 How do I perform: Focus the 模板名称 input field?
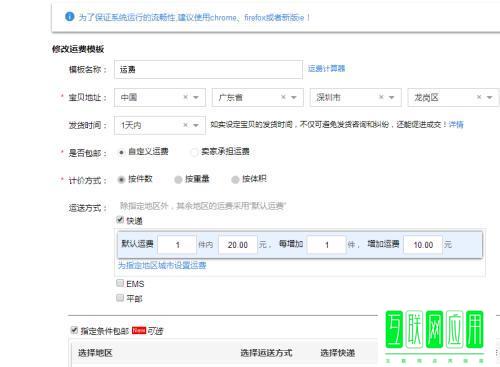pos(208,70)
